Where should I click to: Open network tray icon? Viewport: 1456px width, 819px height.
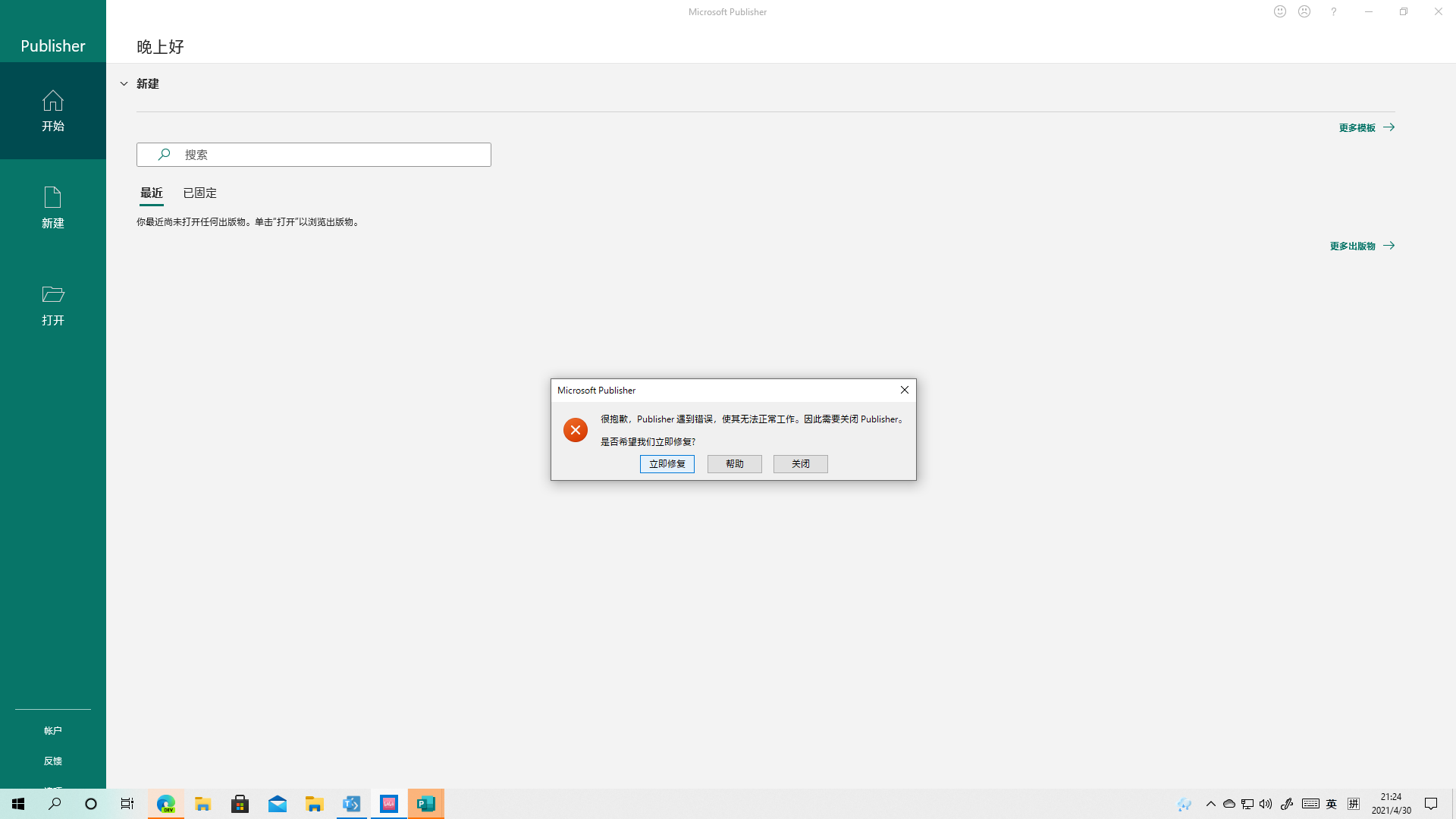(x=1247, y=804)
